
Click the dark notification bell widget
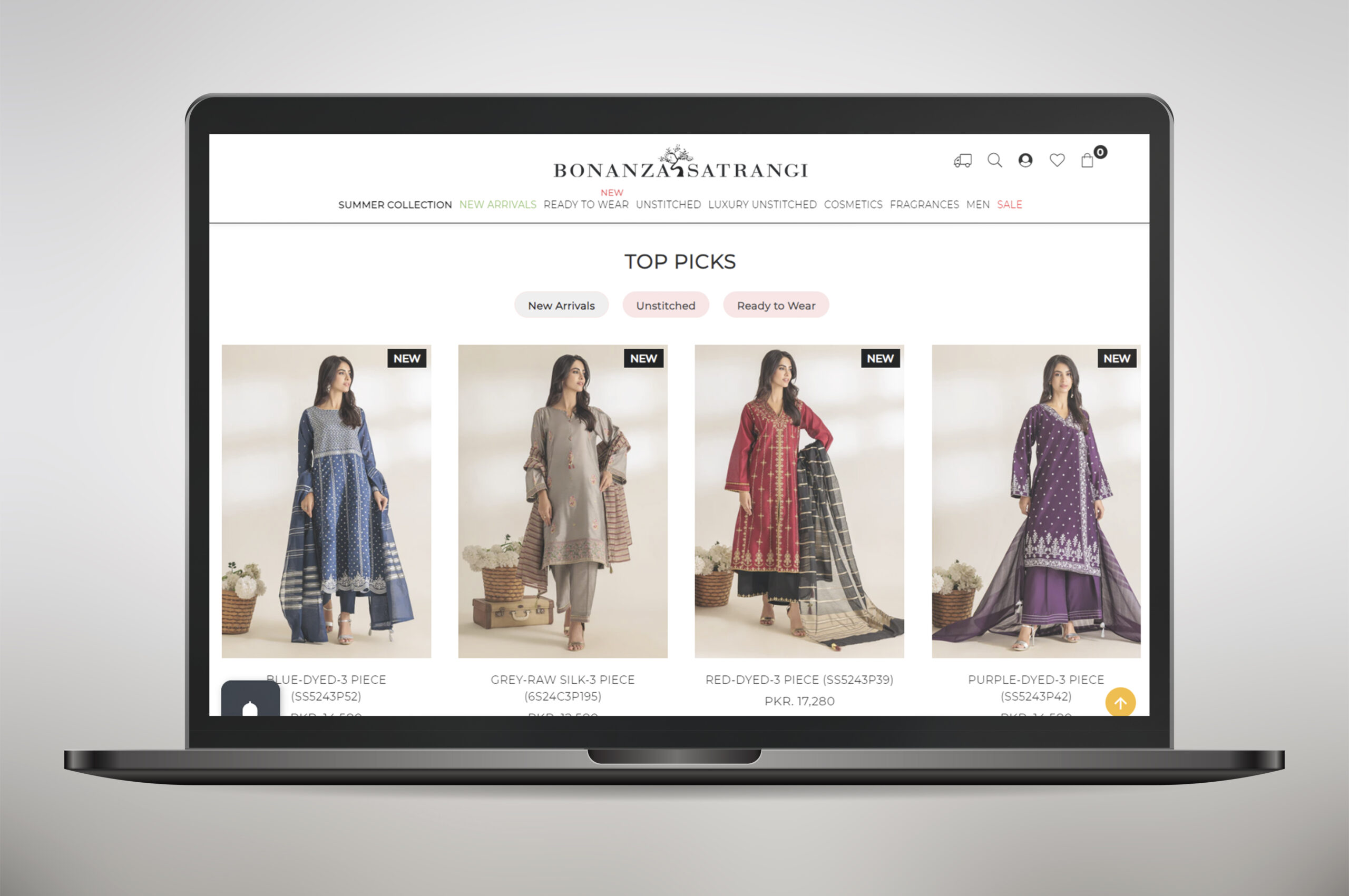coord(250,701)
